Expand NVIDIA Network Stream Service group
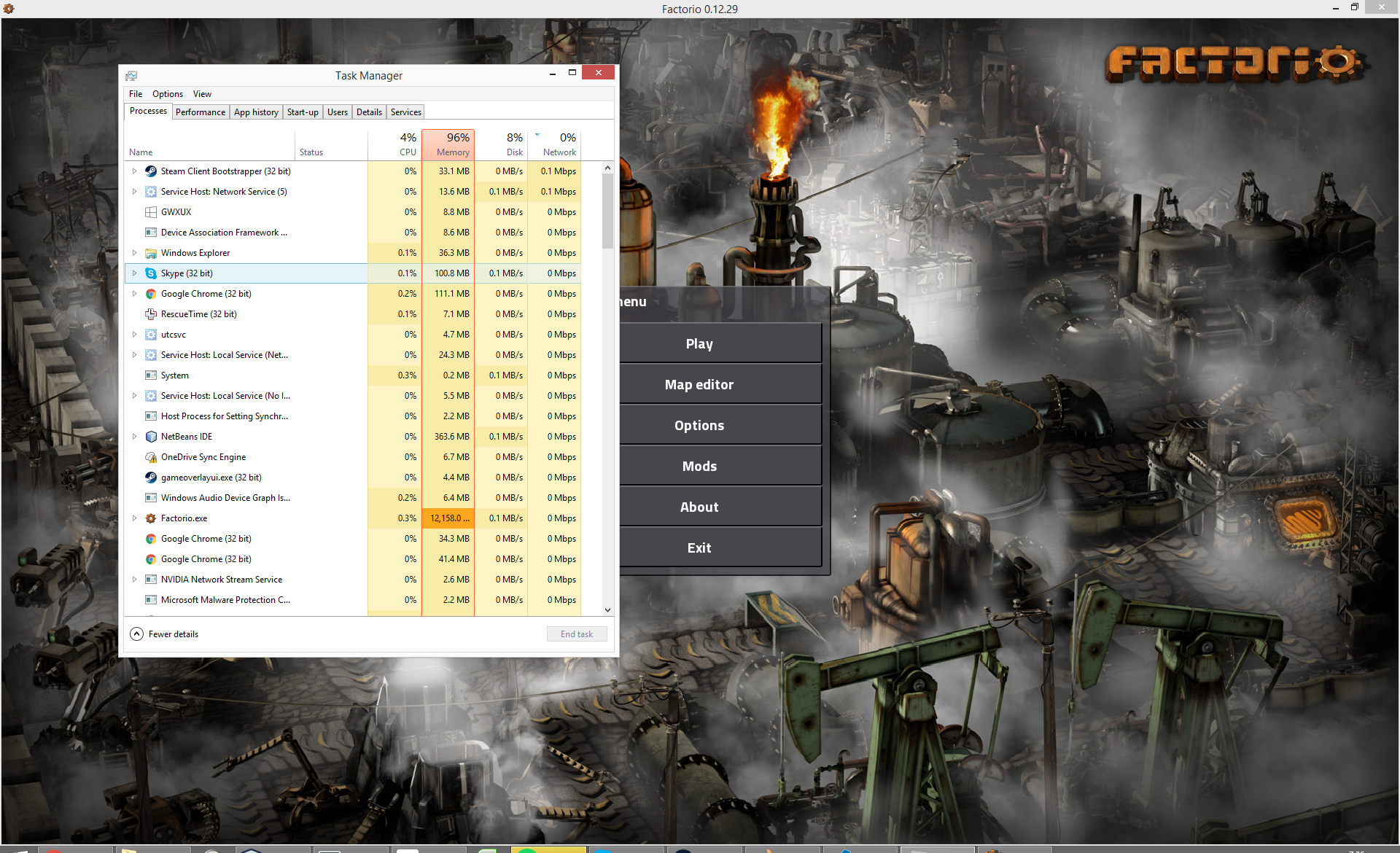Image resolution: width=1400 pixels, height=853 pixels. [134, 580]
